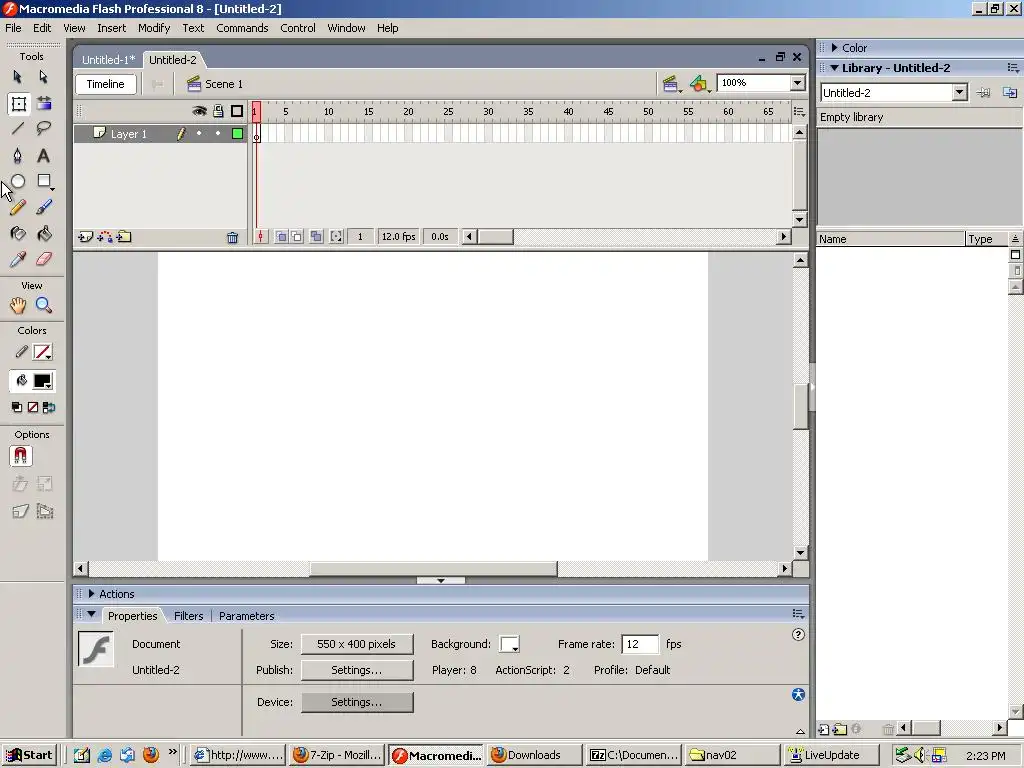Select the Rectangle tool

pyautogui.click(x=44, y=181)
